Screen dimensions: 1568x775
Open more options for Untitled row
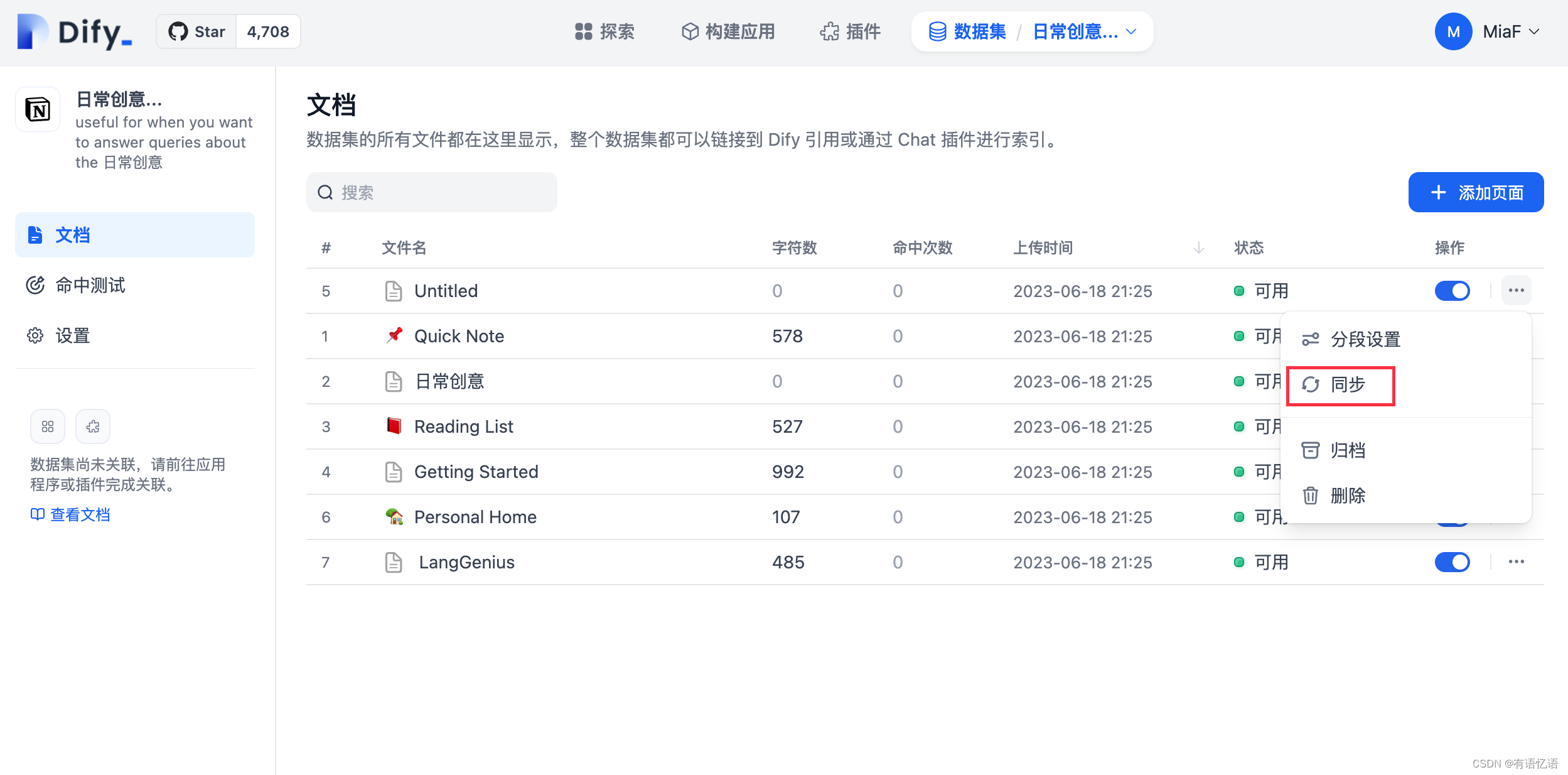pos(1517,290)
